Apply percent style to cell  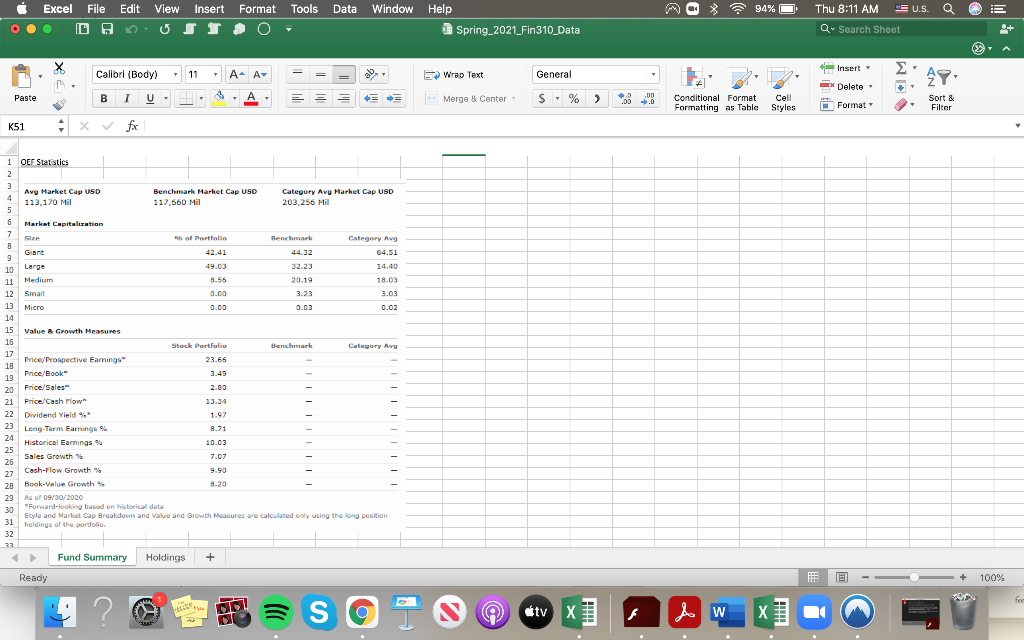tap(574, 99)
